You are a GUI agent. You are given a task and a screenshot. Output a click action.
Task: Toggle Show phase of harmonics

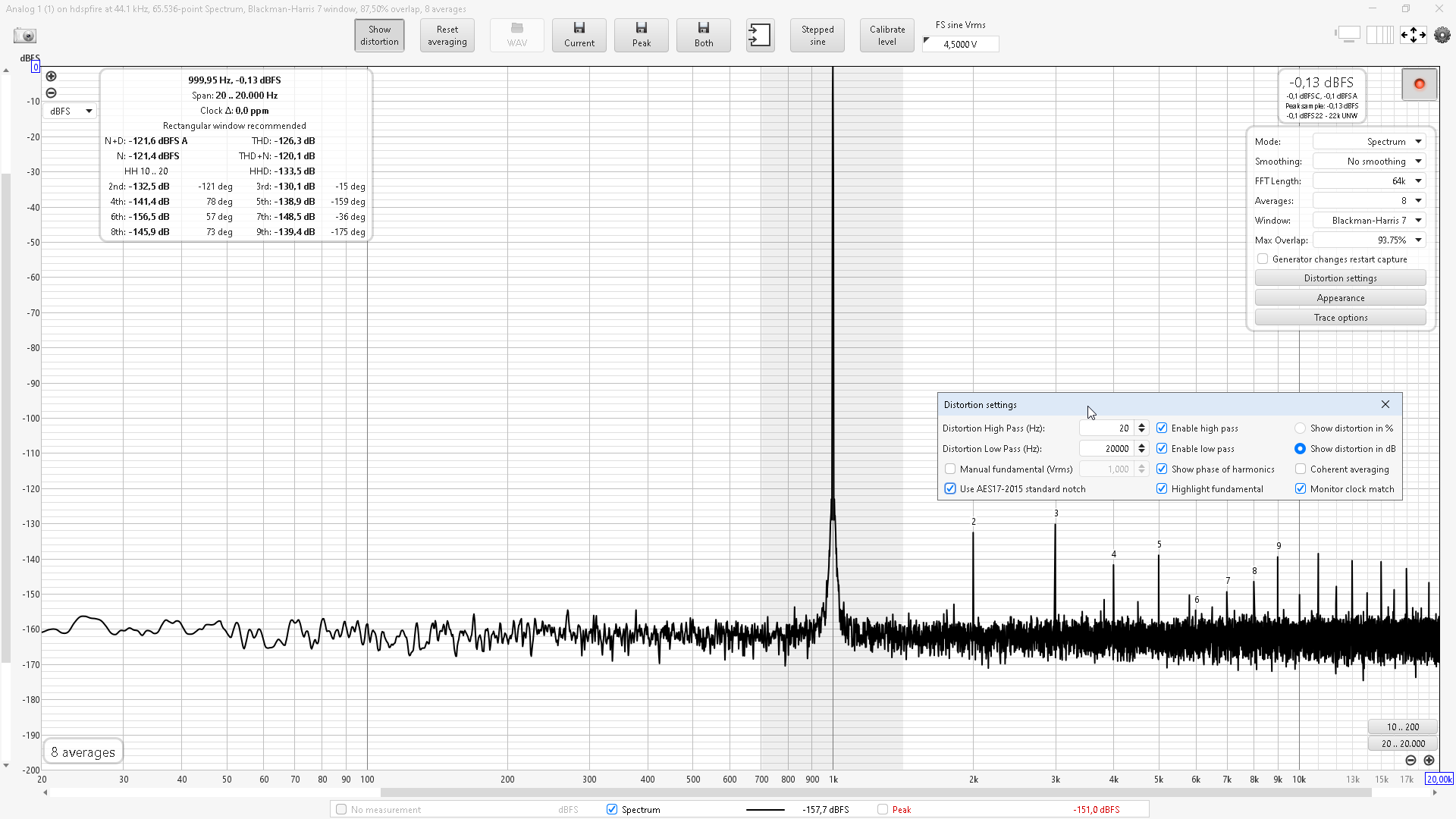pos(1162,469)
